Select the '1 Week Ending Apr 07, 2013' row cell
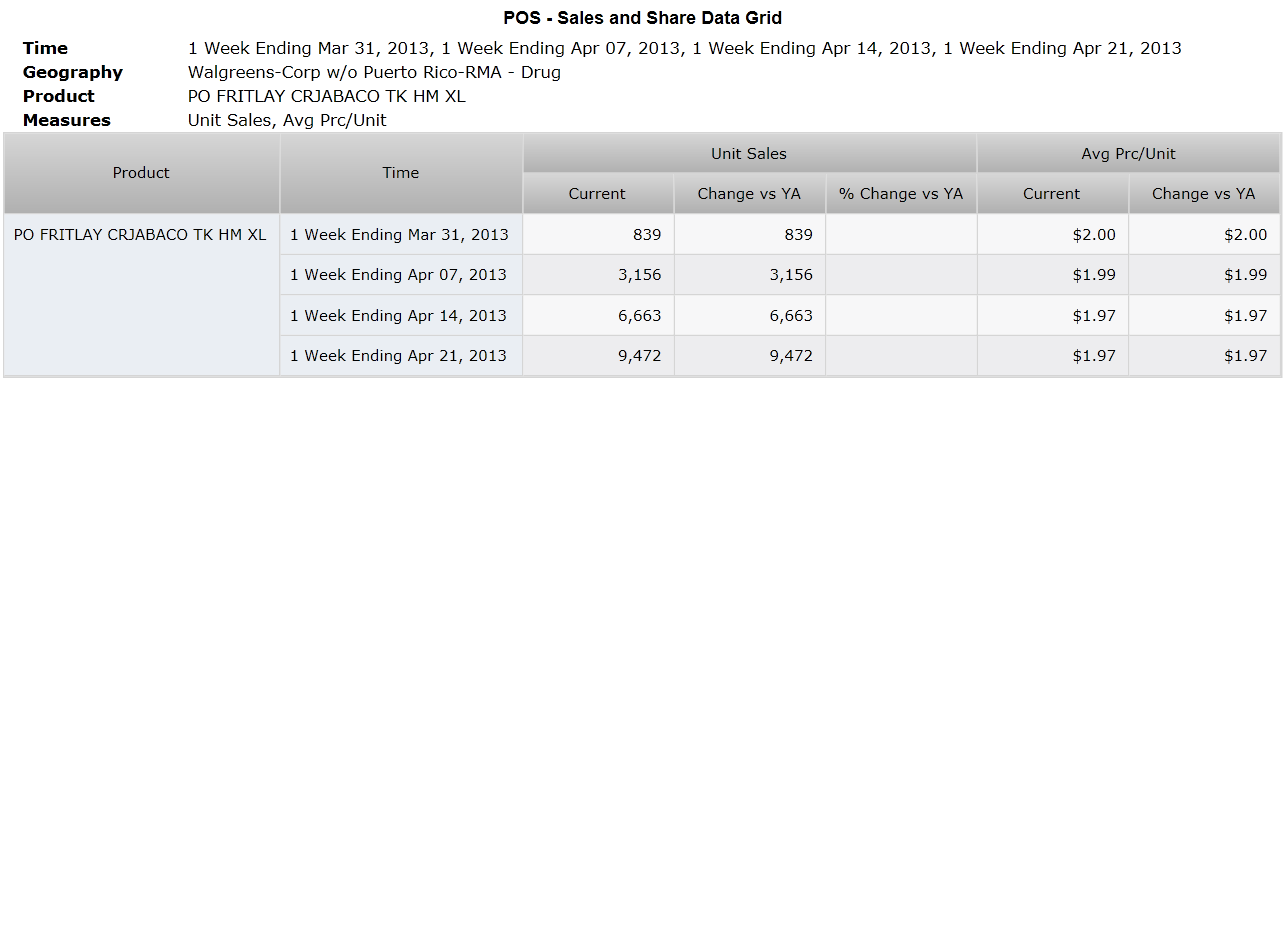 click(x=401, y=275)
